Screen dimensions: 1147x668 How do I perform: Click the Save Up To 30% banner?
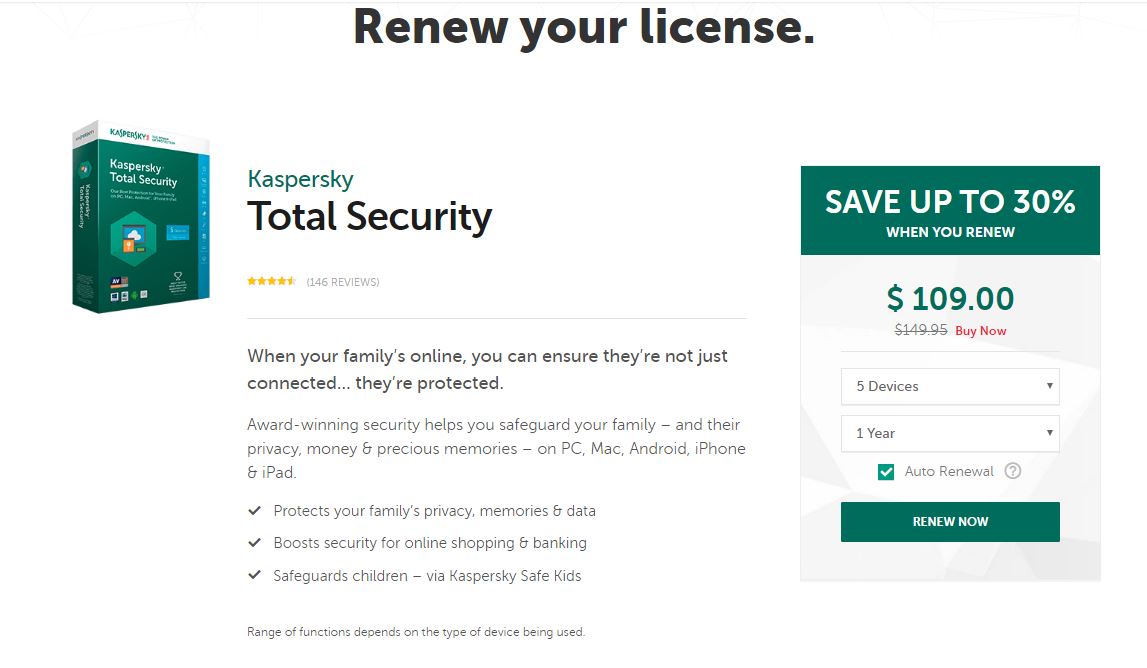[950, 211]
